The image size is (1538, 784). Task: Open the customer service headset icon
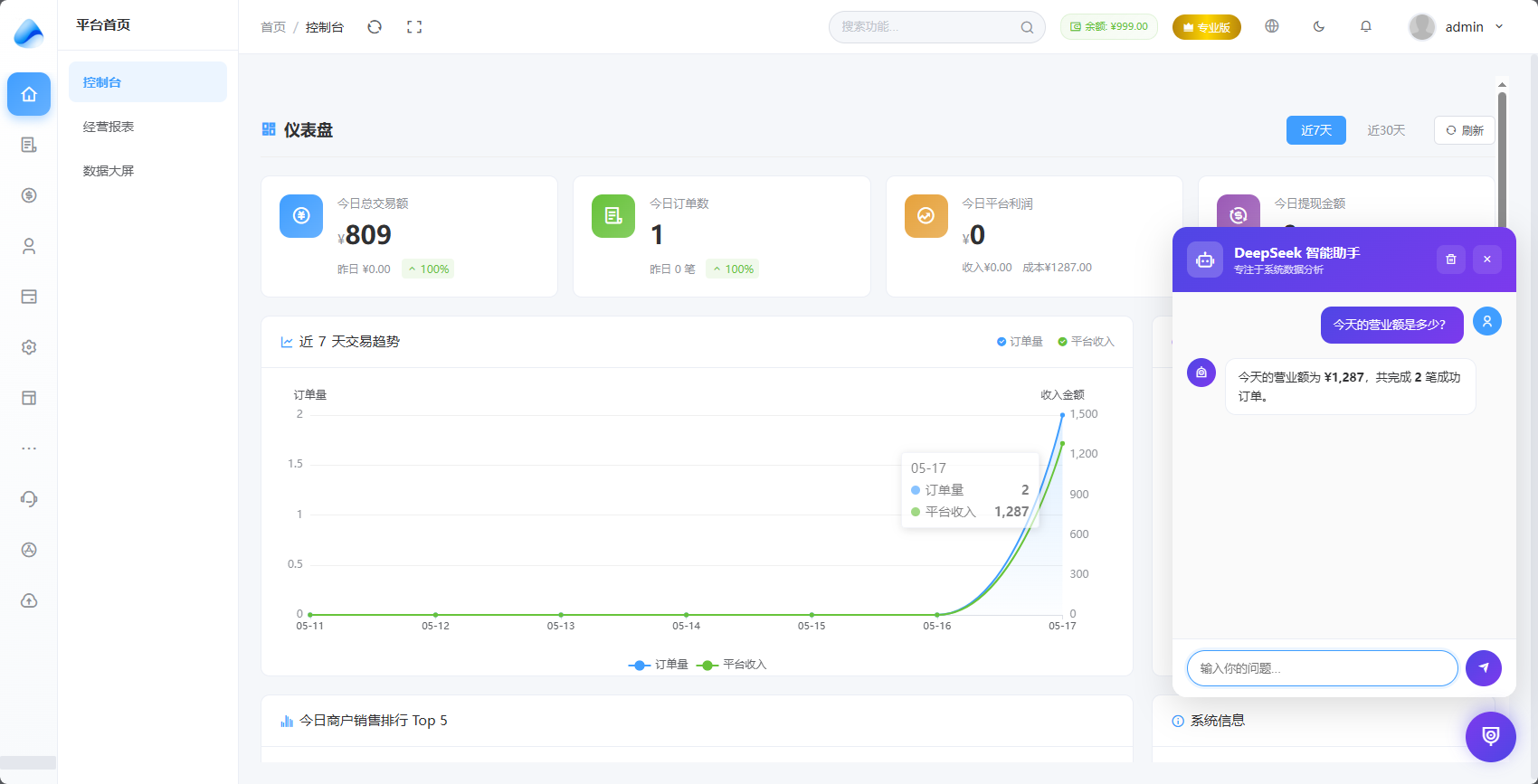click(29, 499)
